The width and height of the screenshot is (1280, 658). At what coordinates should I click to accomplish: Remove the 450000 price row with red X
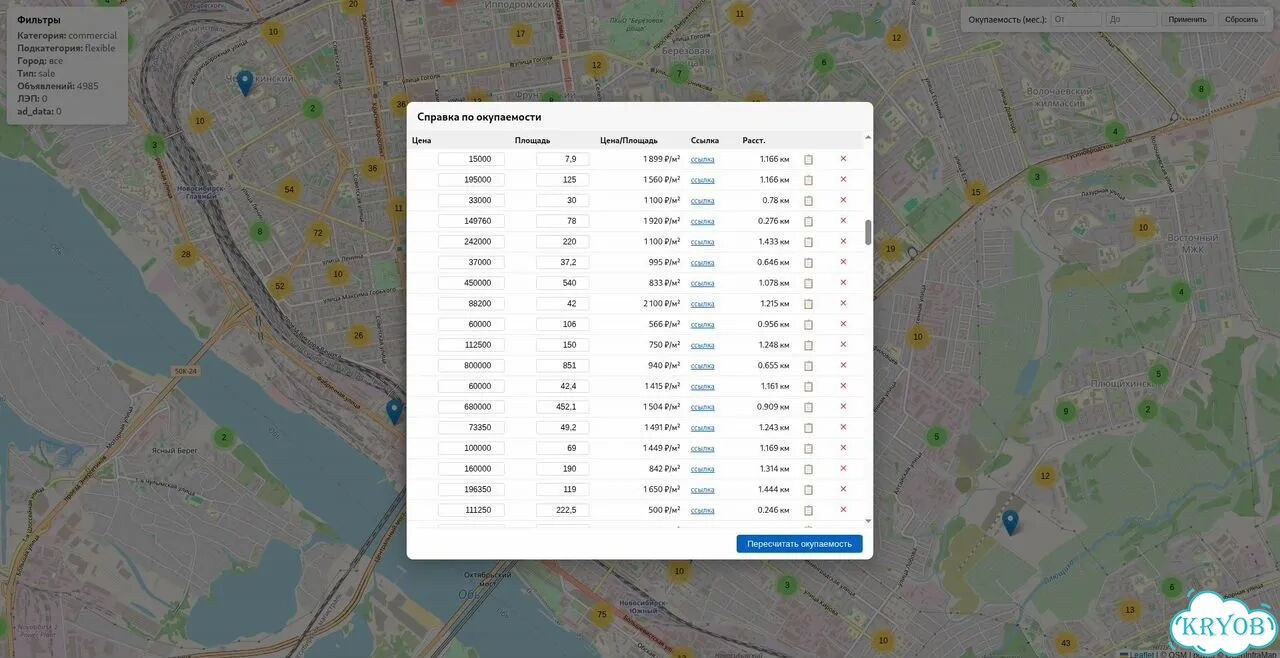click(x=843, y=282)
